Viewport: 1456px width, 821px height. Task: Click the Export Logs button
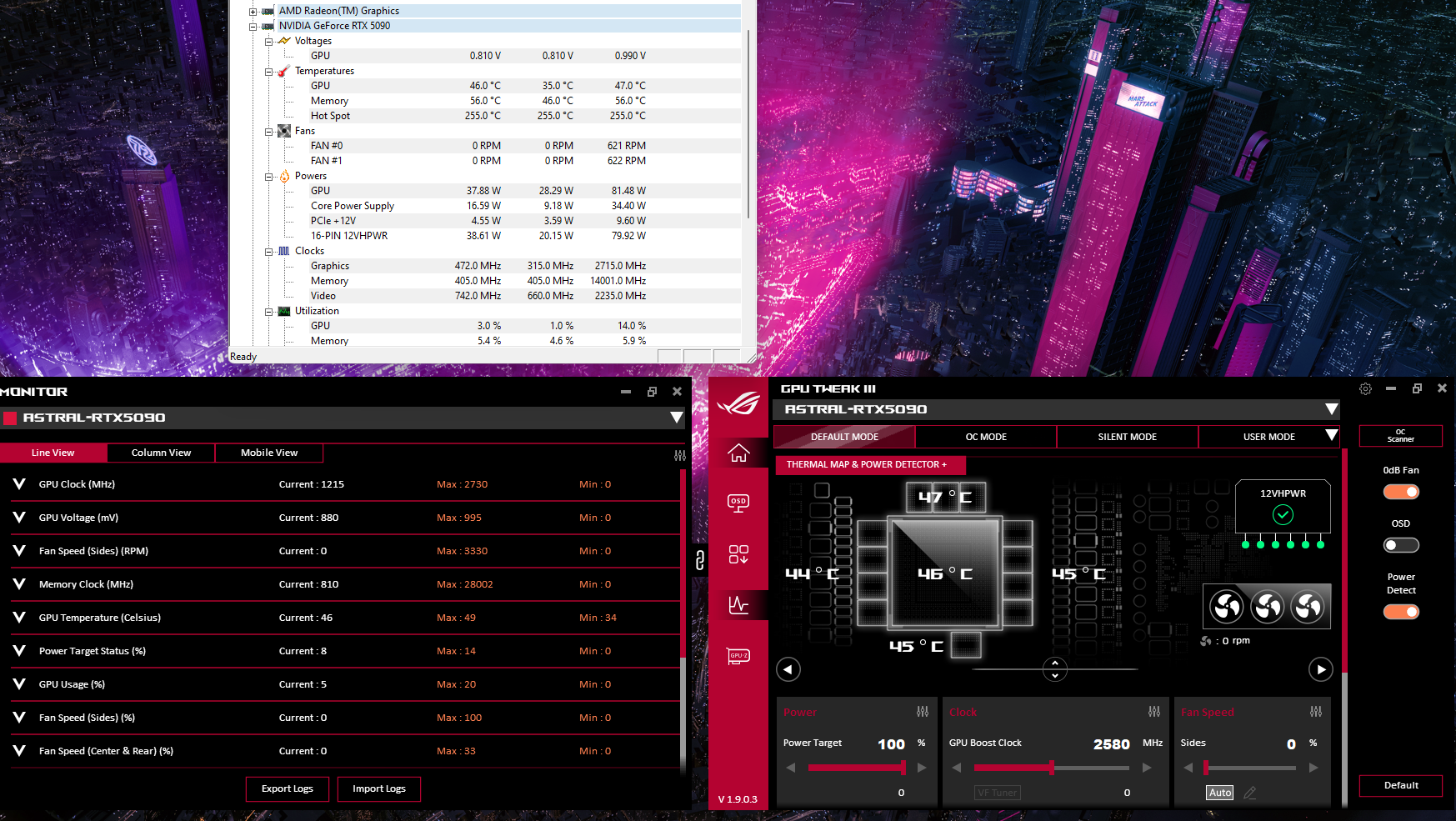click(288, 788)
